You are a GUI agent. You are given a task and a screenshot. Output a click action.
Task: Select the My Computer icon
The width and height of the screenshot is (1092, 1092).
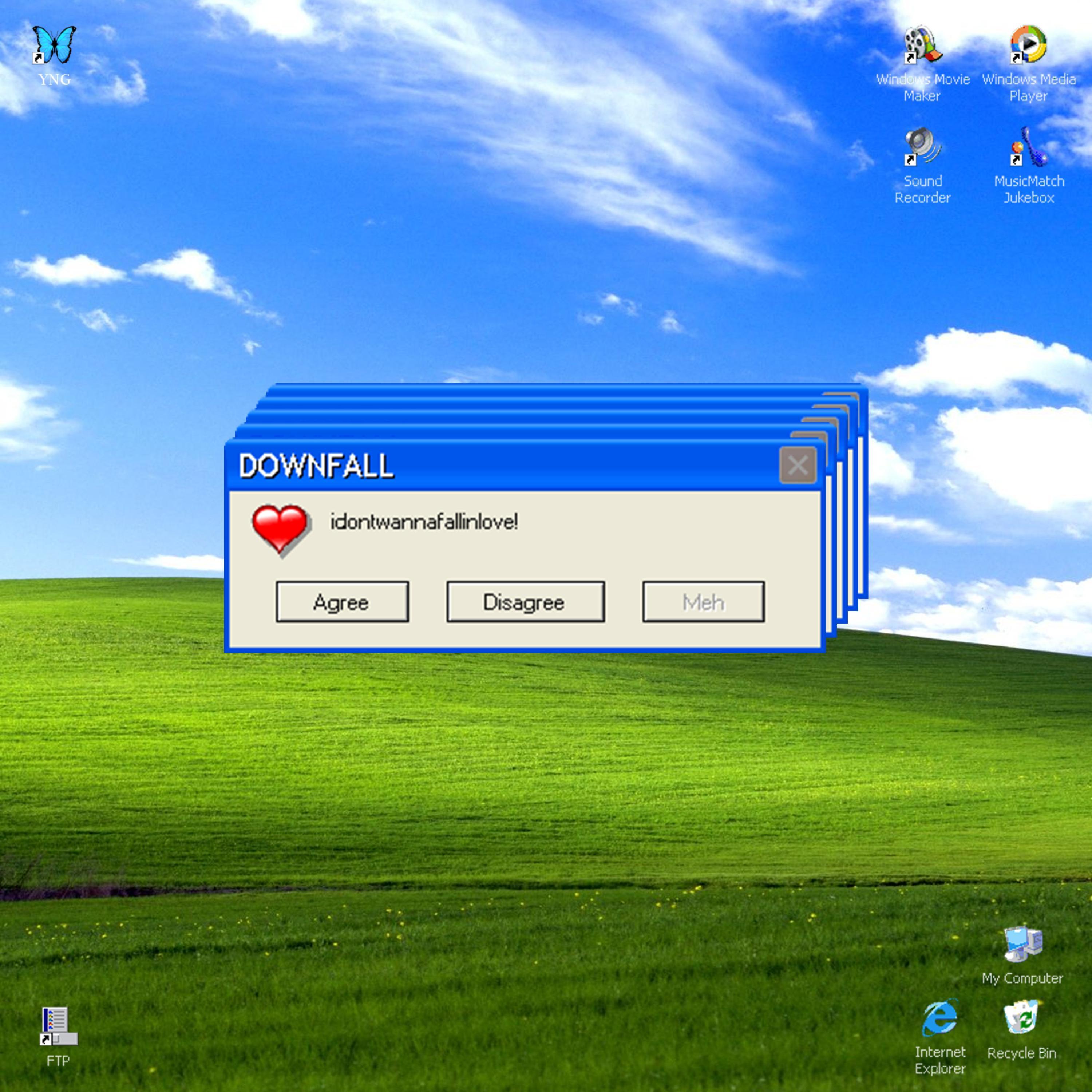pos(1022,943)
